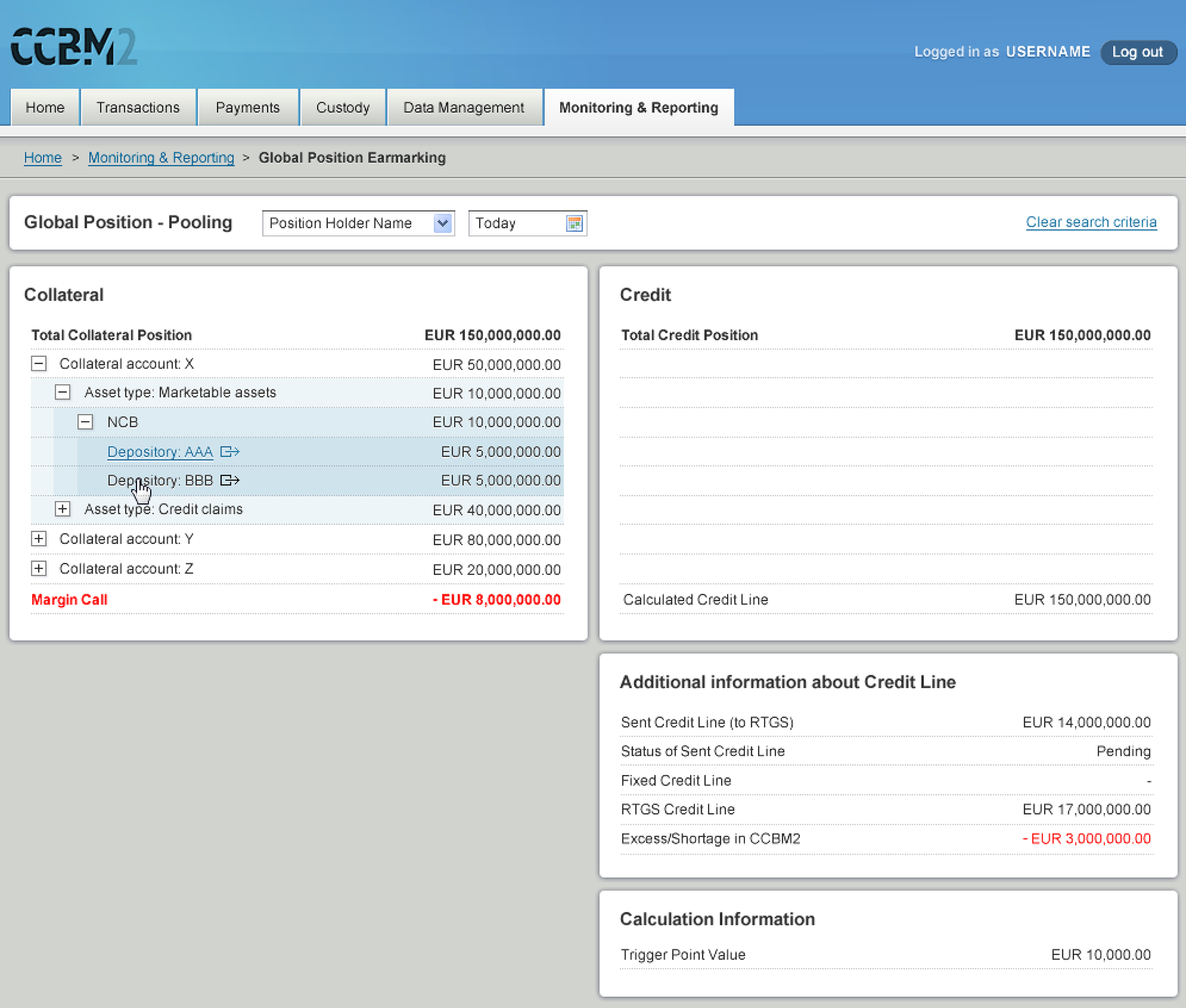Click the Depository: BBB entry

160,480
